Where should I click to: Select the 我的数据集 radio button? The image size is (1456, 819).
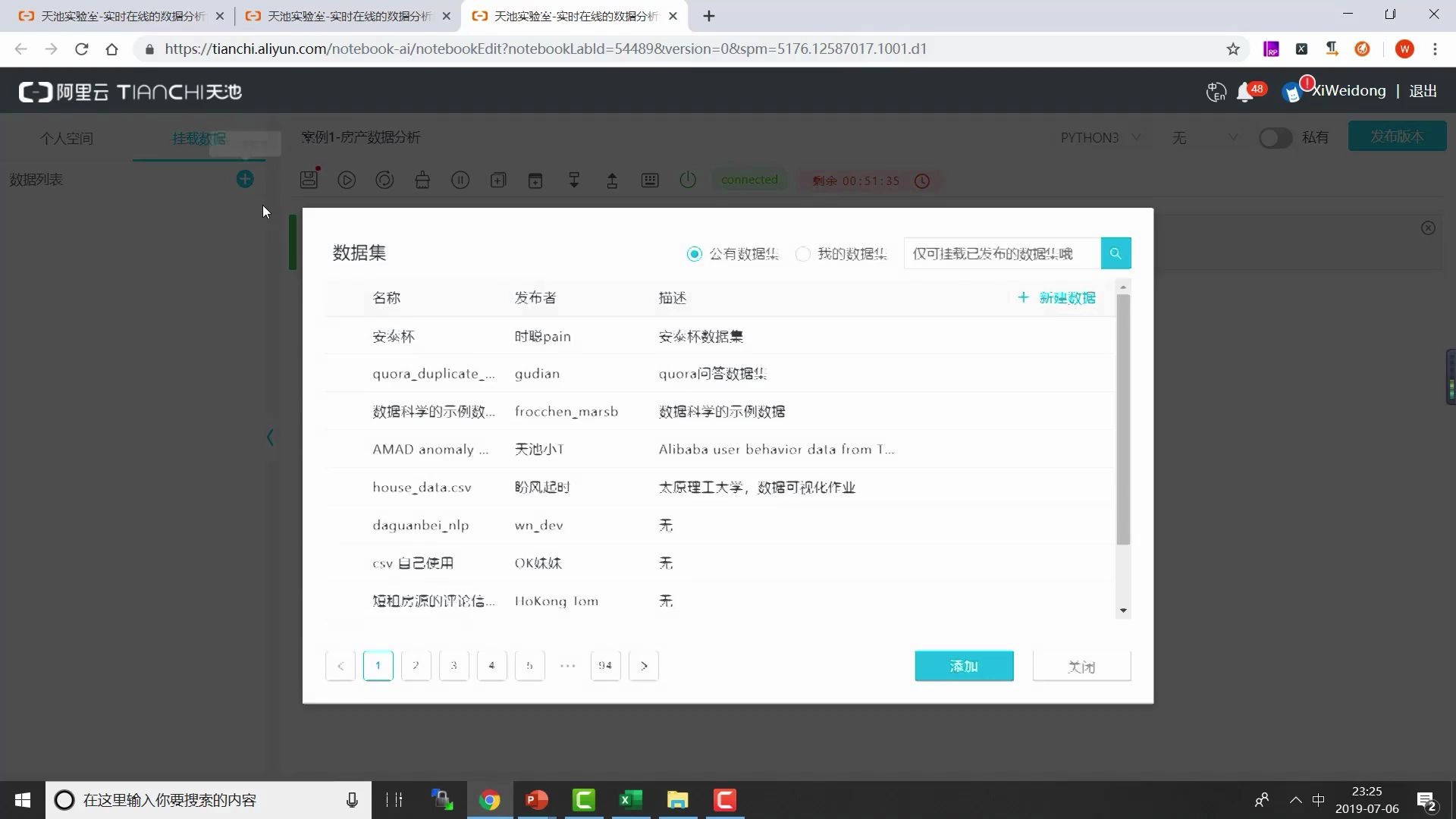click(x=802, y=254)
